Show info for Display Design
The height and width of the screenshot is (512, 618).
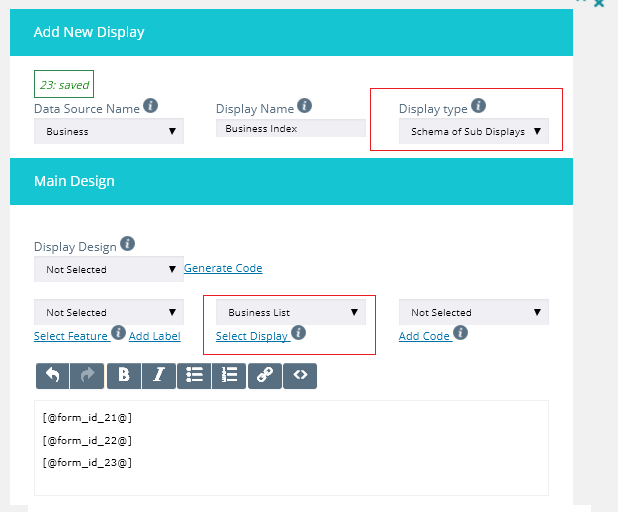(127, 244)
